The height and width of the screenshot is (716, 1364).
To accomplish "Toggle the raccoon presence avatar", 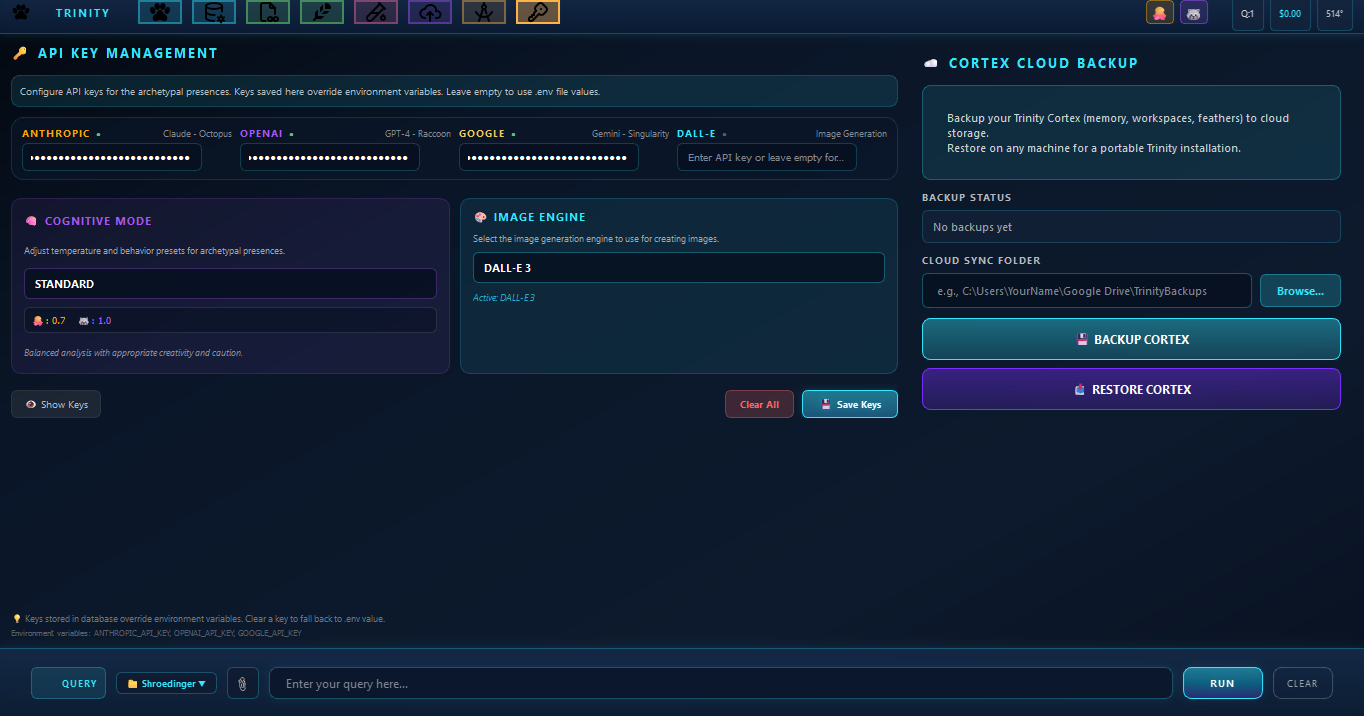I will point(1193,13).
